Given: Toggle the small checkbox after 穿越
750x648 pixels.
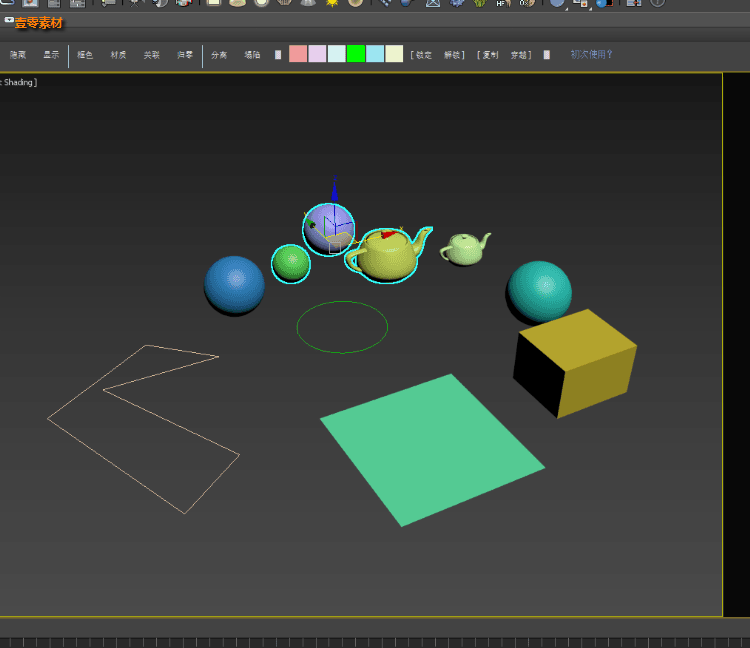Looking at the screenshot, I should 547,55.
